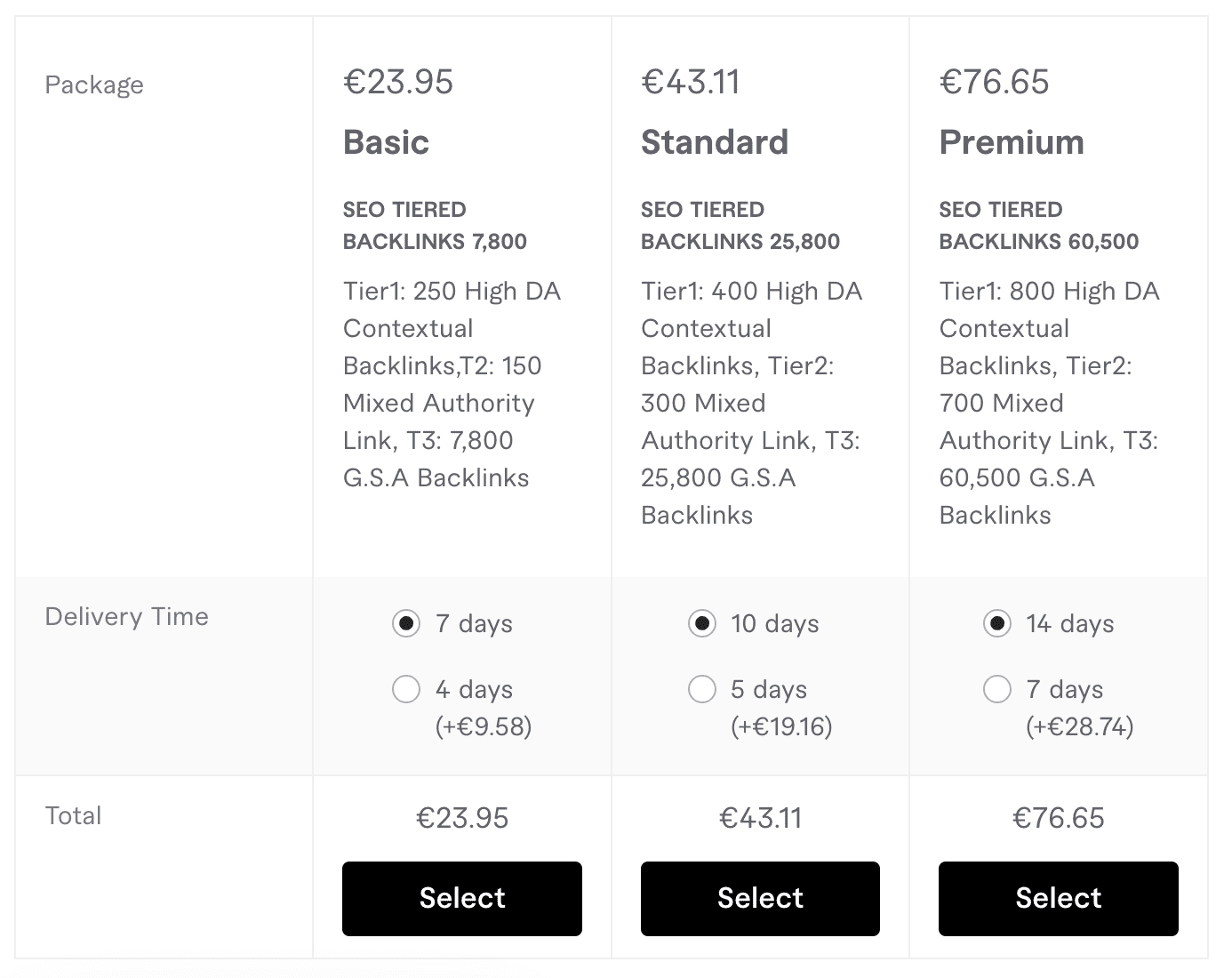
Task: Select the 14 days delivery for Premium package
Action: point(998,623)
